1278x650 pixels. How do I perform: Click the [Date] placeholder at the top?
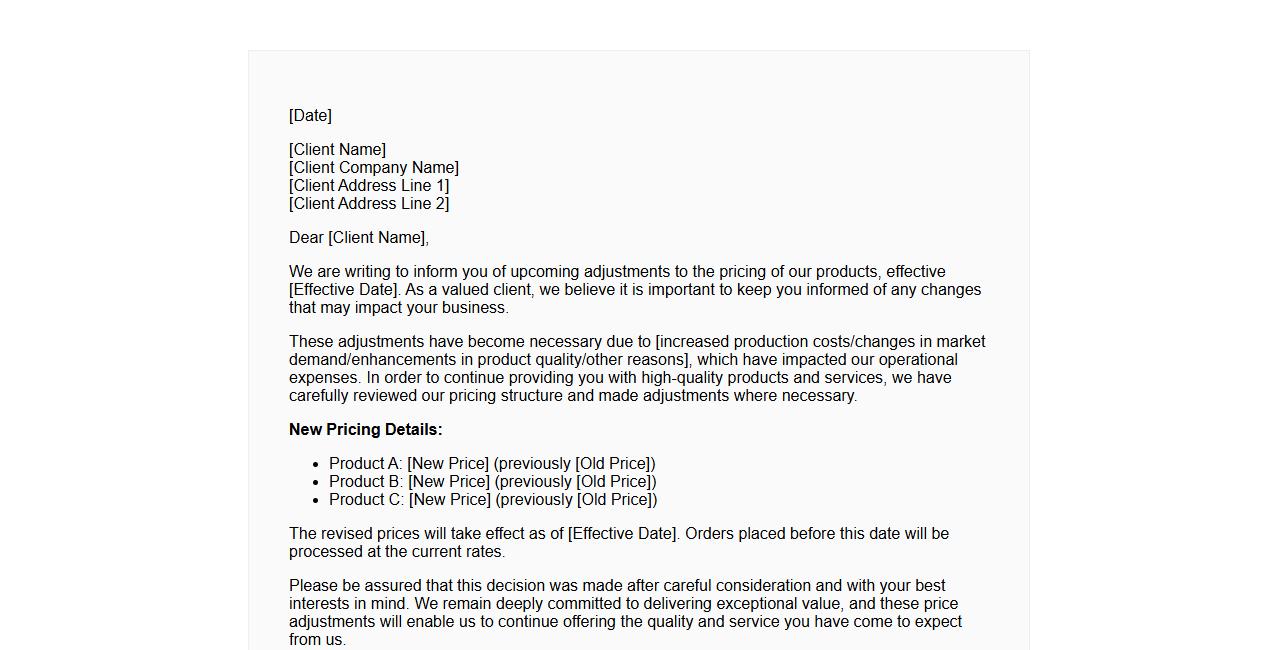tap(310, 116)
